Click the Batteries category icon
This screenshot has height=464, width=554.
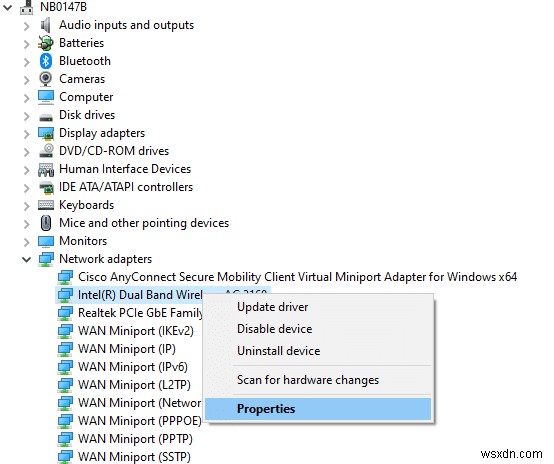[x=46, y=43]
